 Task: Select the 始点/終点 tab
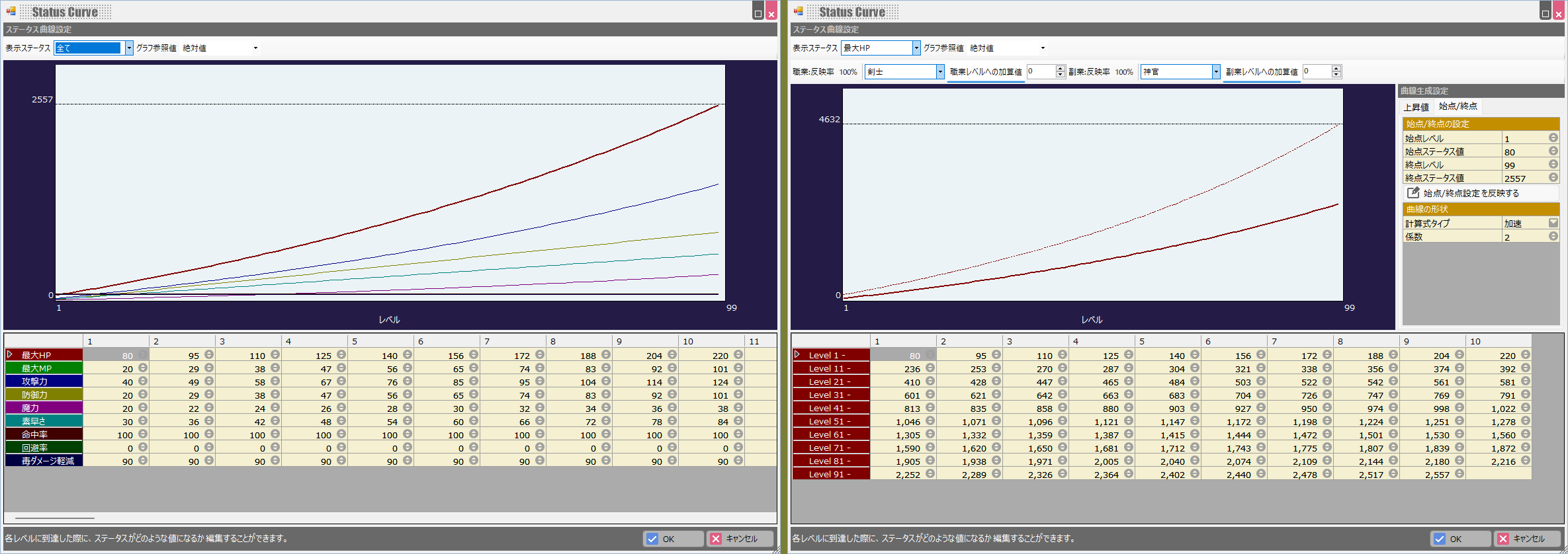(x=1458, y=106)
